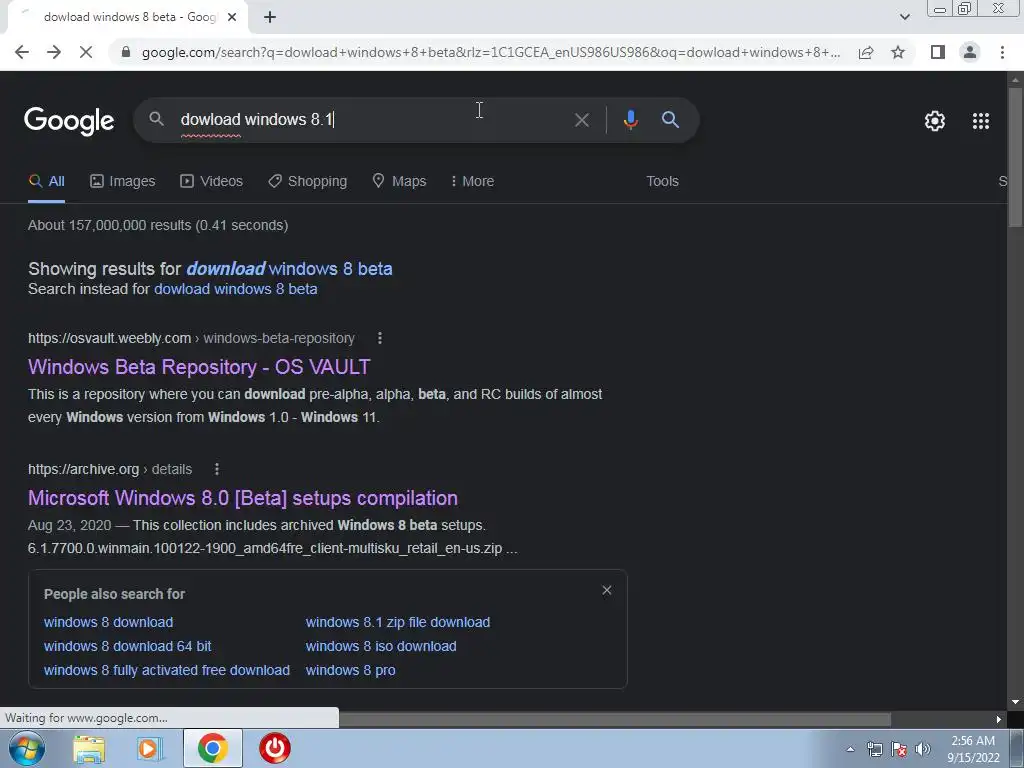Search for 'windows 8 download'
This screenshot has width=1024, height=768.
[108, 622]
